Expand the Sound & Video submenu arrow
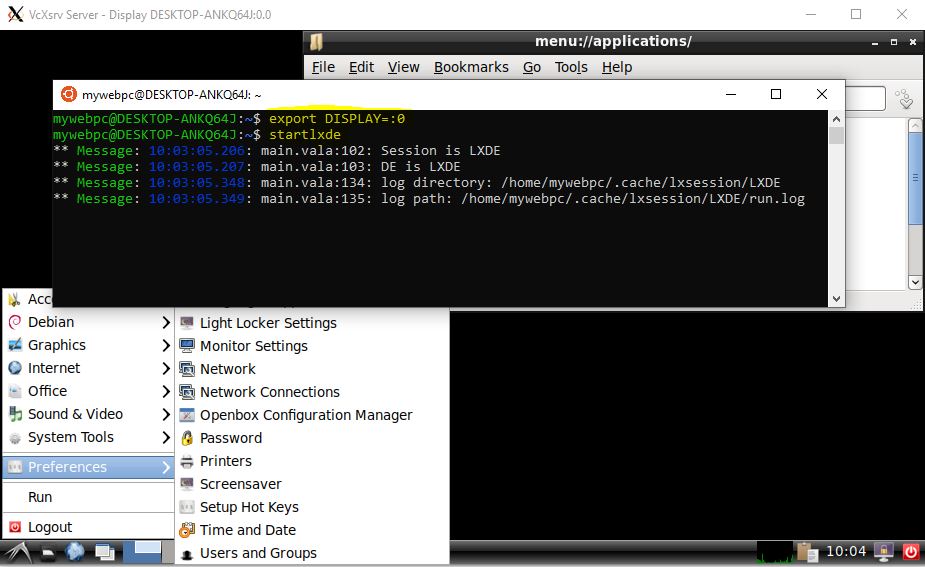925x567 pixels. pyautogui.click(x=166, y=414)
